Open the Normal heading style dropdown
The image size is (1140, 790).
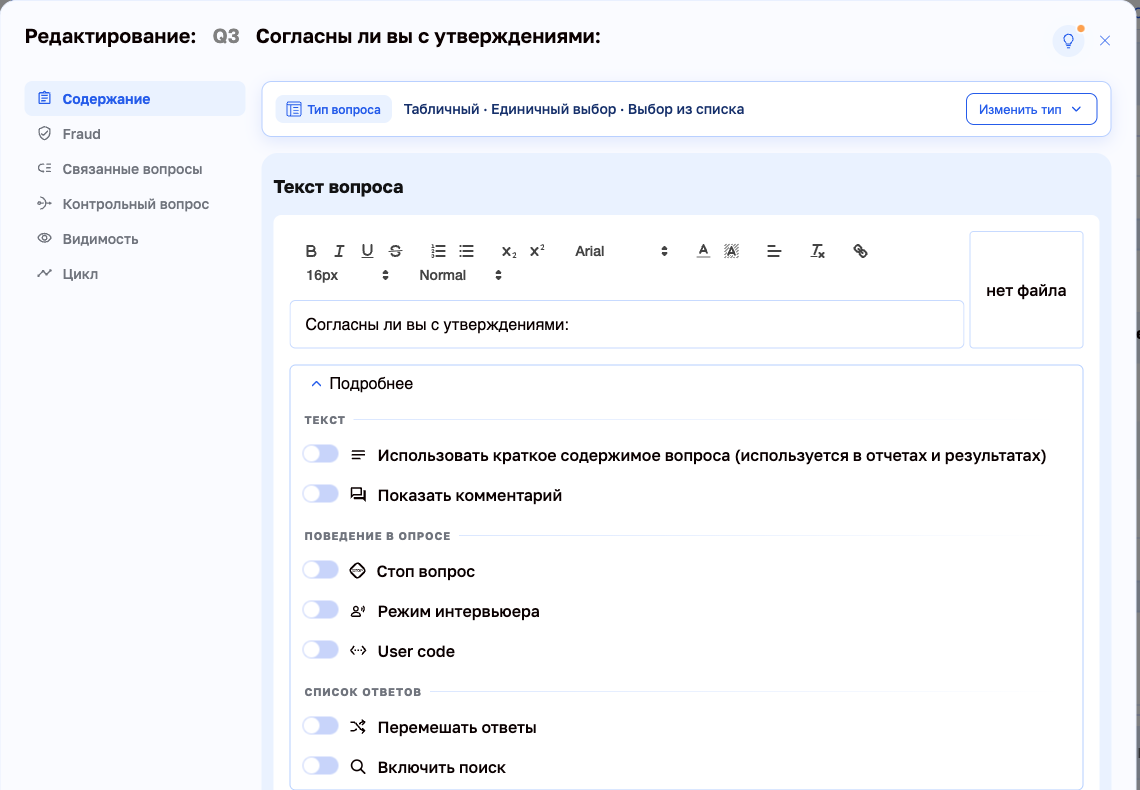tap(459, 275)
